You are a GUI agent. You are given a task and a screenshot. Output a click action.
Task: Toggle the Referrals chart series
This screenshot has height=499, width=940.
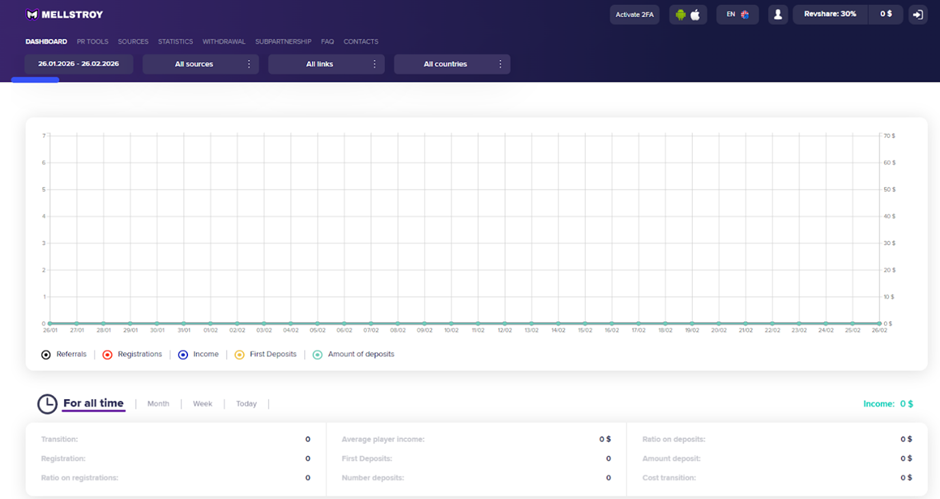[46, 355]
